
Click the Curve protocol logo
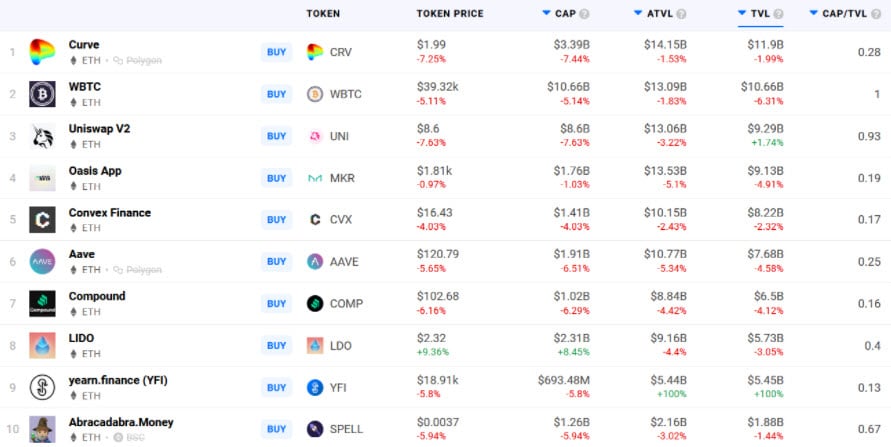pyautogui.click(x=42, y=52)
